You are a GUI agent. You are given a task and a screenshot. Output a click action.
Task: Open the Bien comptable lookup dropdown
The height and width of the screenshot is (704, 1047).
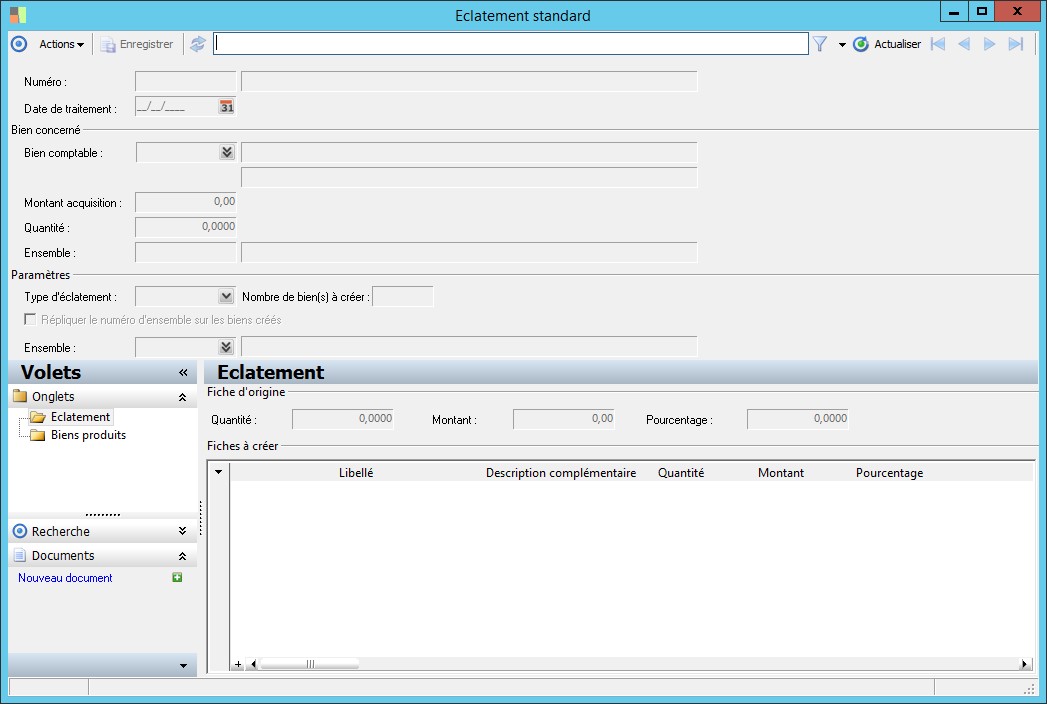[227, 152]
